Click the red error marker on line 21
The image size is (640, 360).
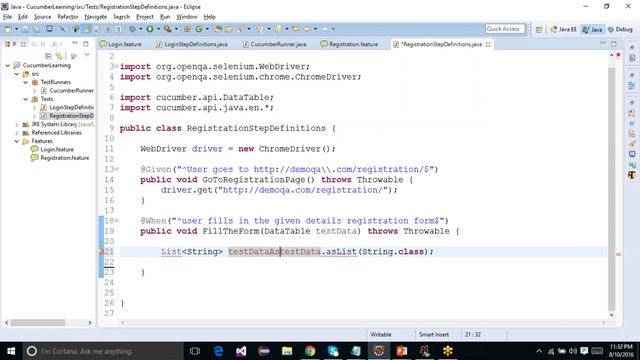coord(102,252)
